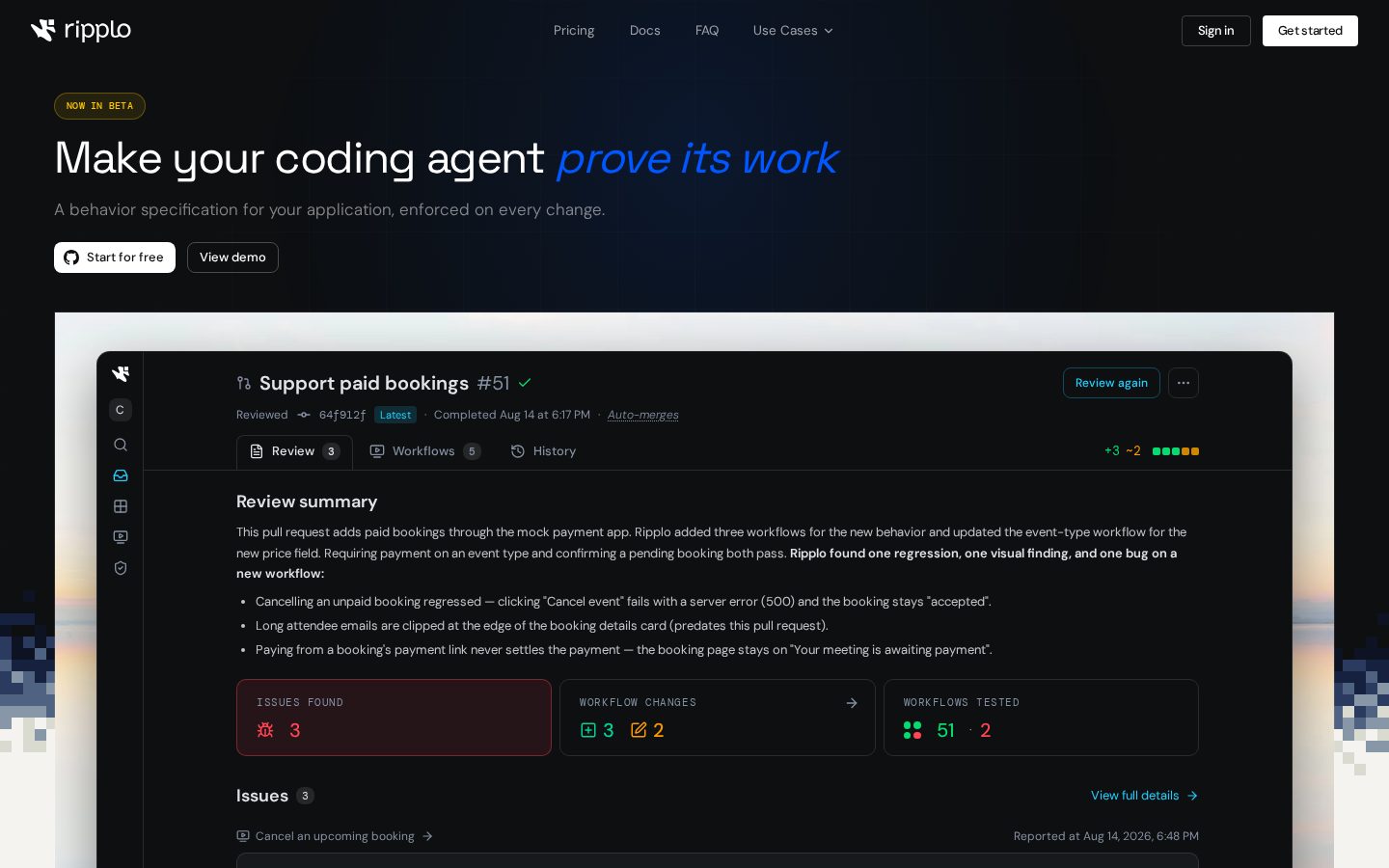Open the monitor play icon in sidebar
1389x868 pixels.
point(121,537)
